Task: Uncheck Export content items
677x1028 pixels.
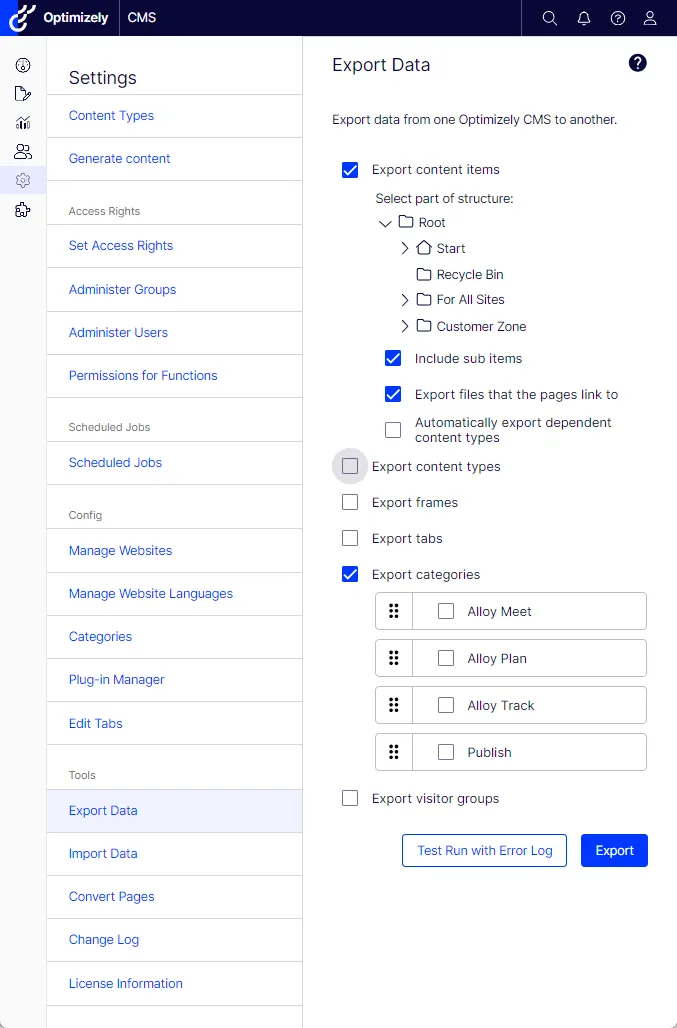Action: [x=350, y=170]
